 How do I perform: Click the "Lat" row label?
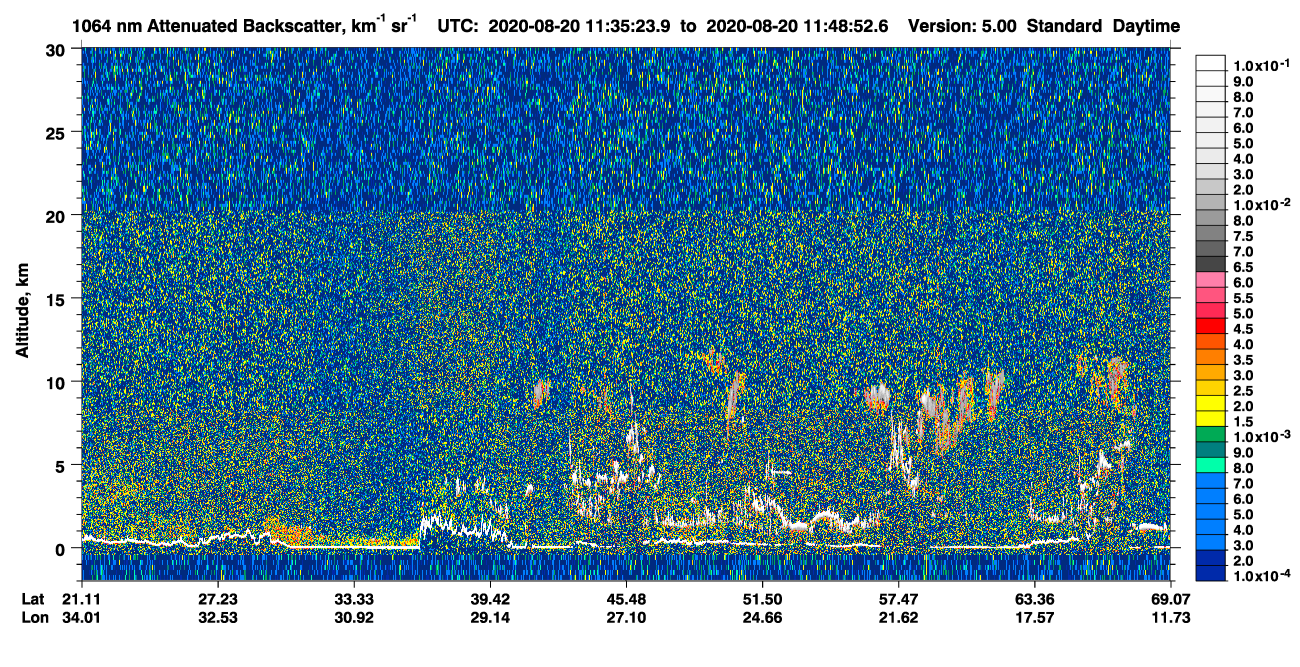point(32,598)
